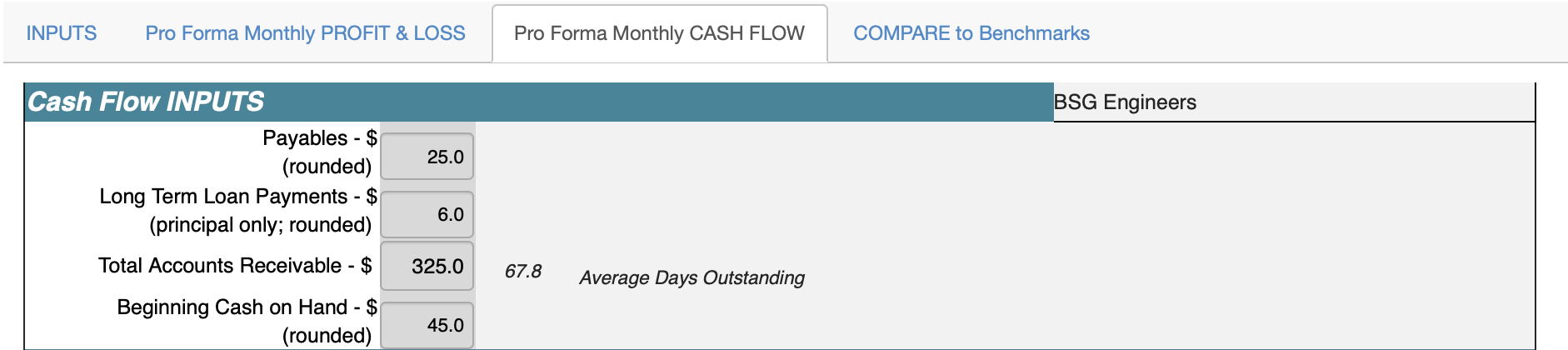This screenshot has height=350, width=1568.
Task: Click the '(rounded)' note under Payables
Action: [327, 167]
